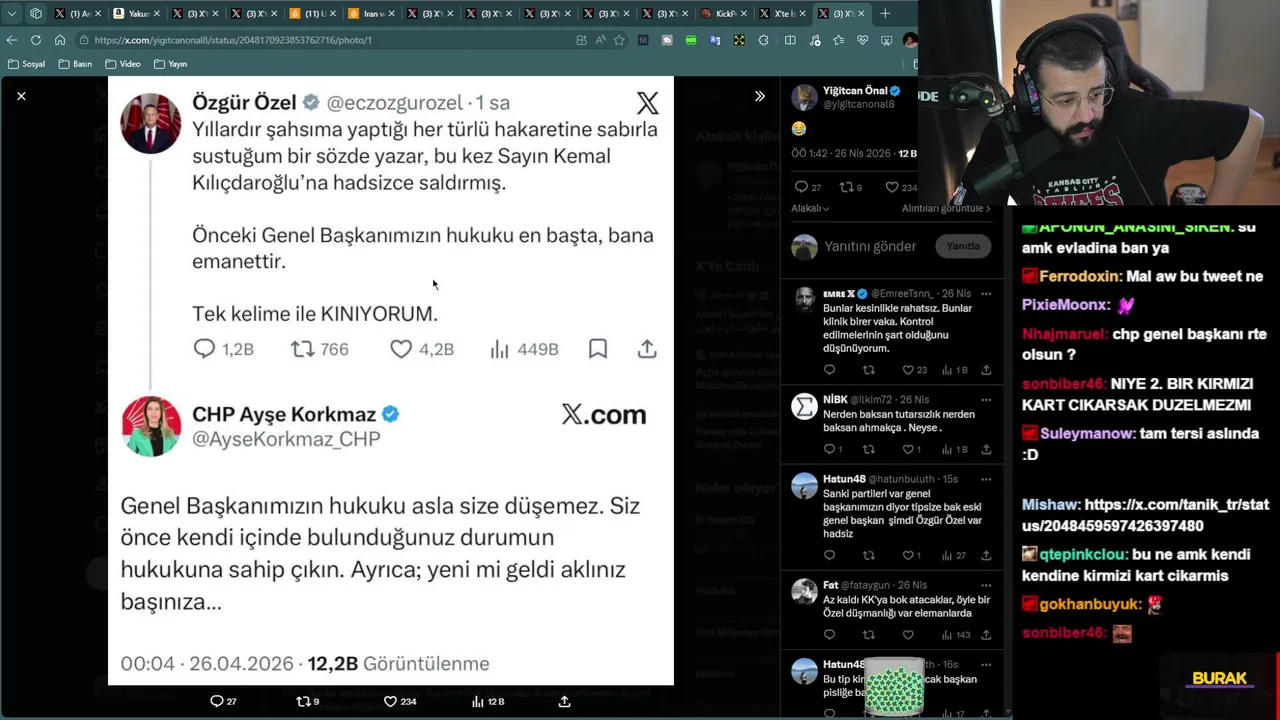Viewport: 1280px width, 720px height.
Task: Open the tanik_tr link in chat
Action: click(1145, 515)
